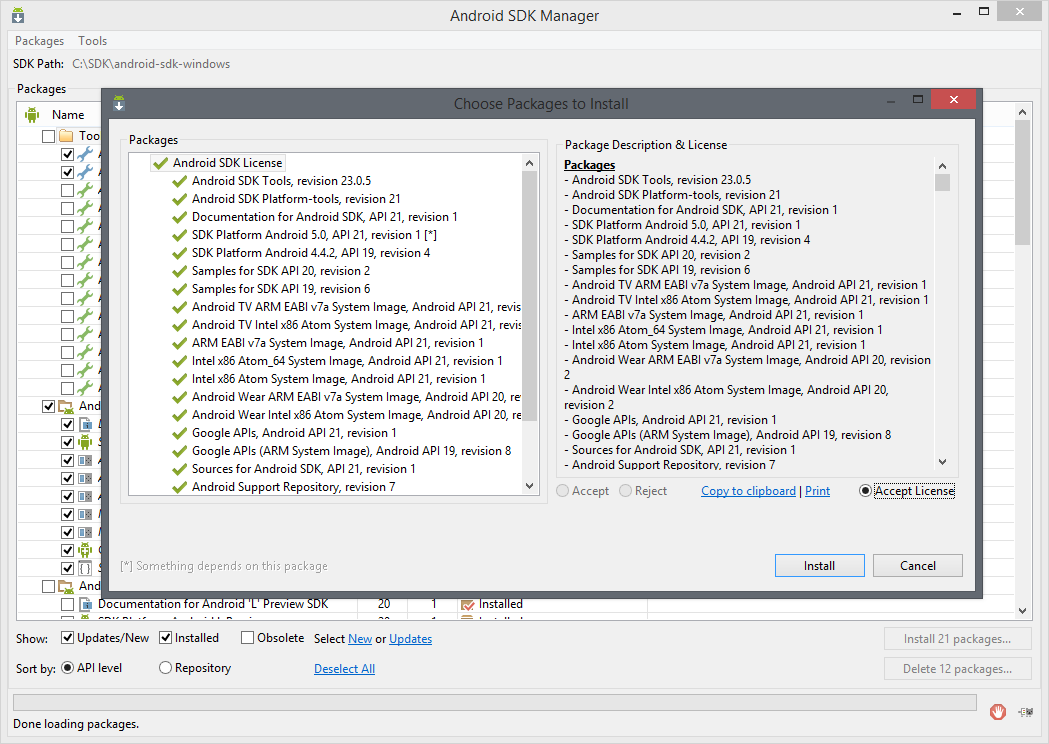
Task: Open the Tools menu
Action: tap(93, 41)
